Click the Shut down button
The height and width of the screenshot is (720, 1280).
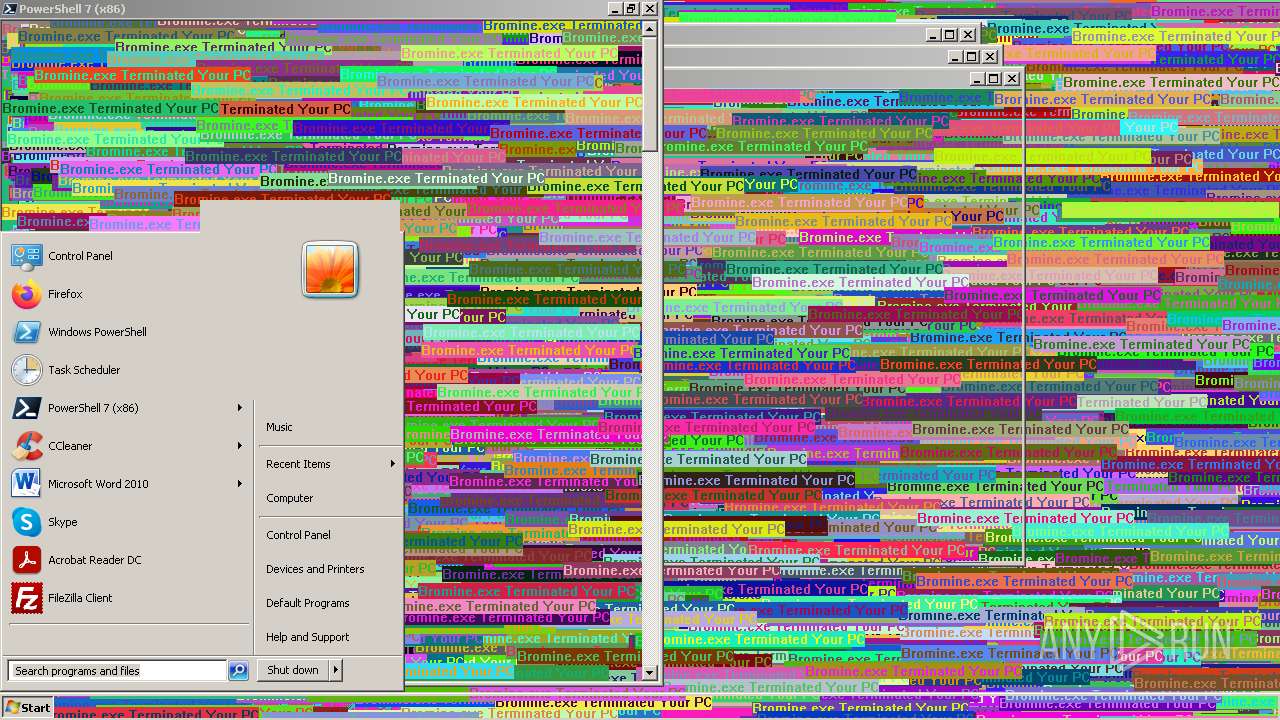(293, 670)
